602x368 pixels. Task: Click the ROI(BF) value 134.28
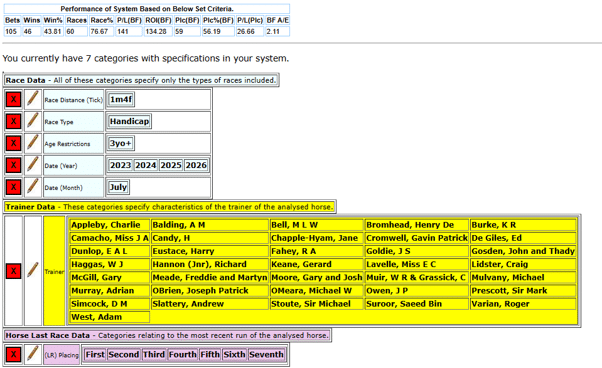tap(158, 31)
